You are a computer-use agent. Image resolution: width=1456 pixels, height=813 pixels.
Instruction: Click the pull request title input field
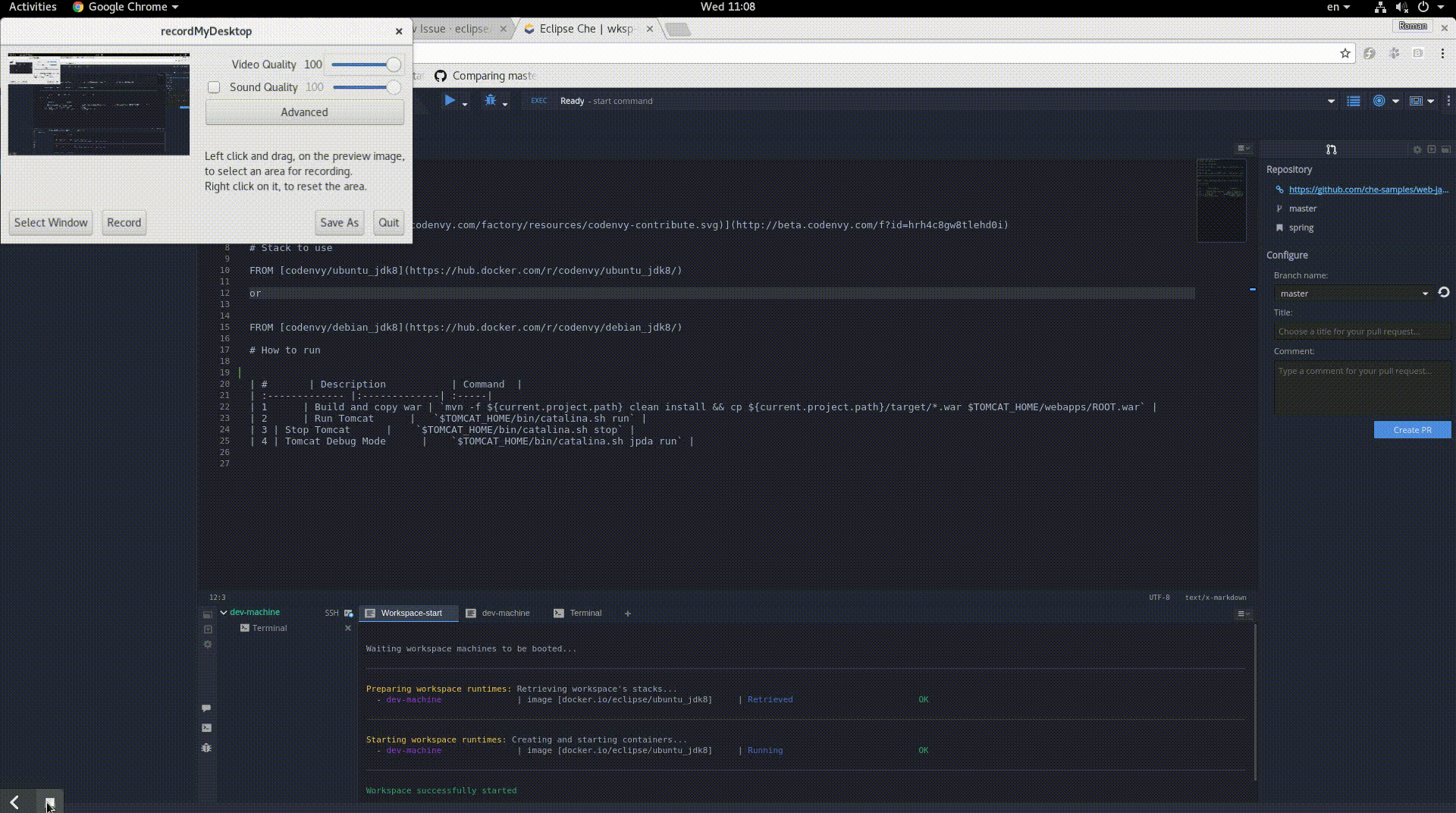(1361, 331)
